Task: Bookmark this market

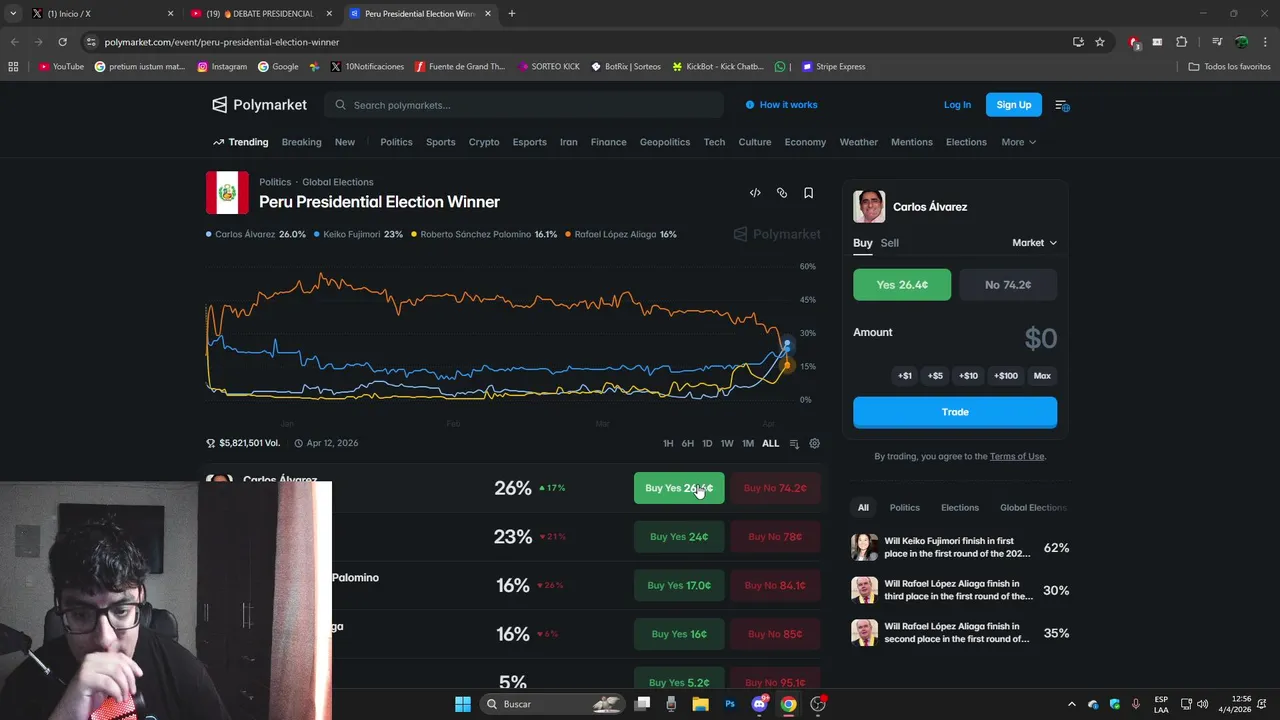Action: click(808, 193)
